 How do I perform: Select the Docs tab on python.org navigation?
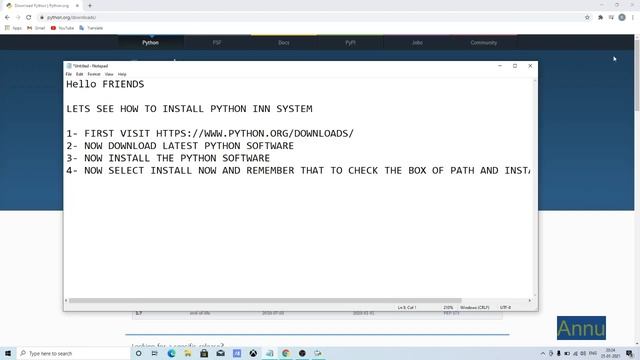point(284,42)
